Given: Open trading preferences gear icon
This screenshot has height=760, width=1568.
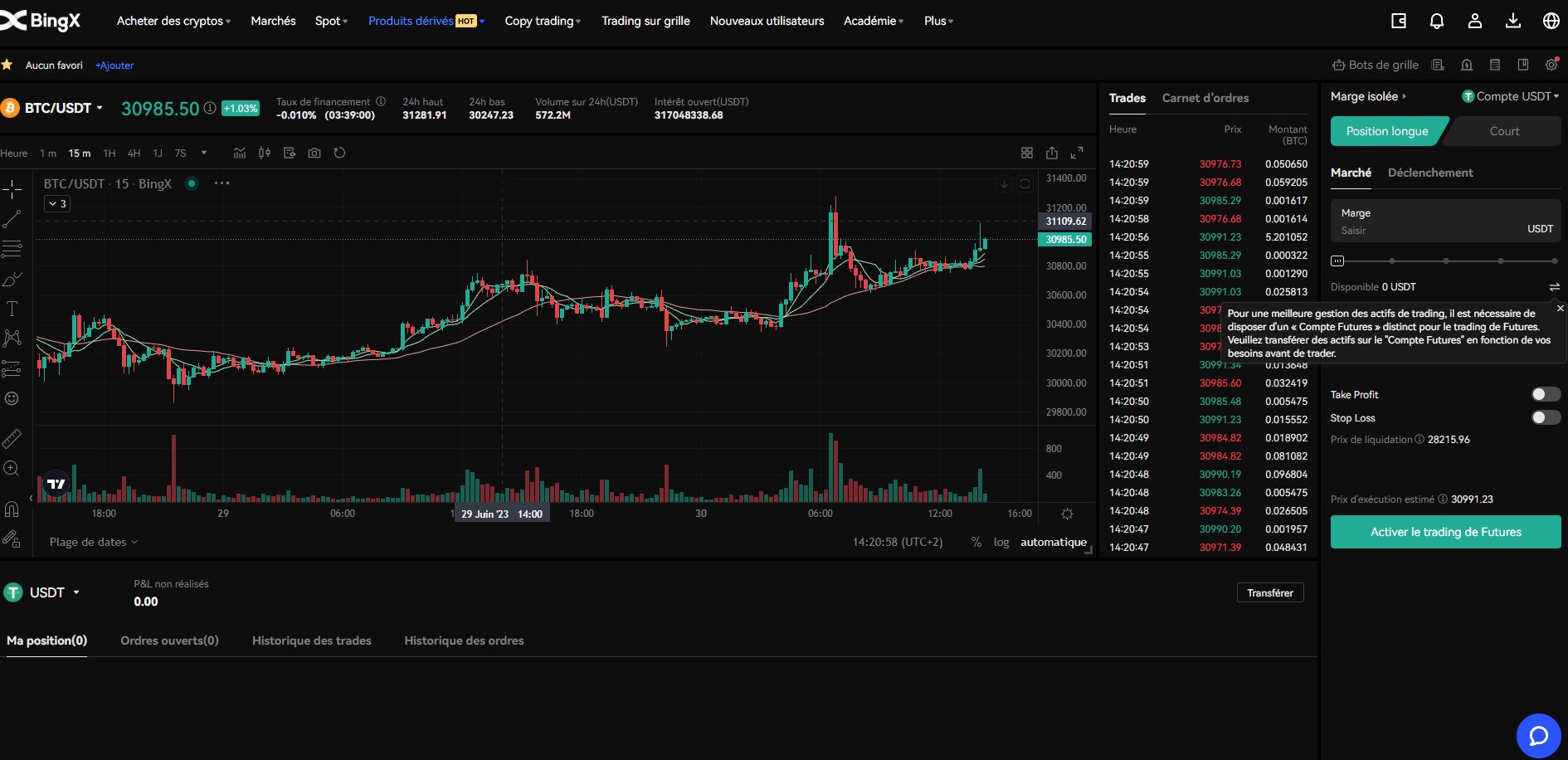Looking at the screenshot, I should 1551,65.
